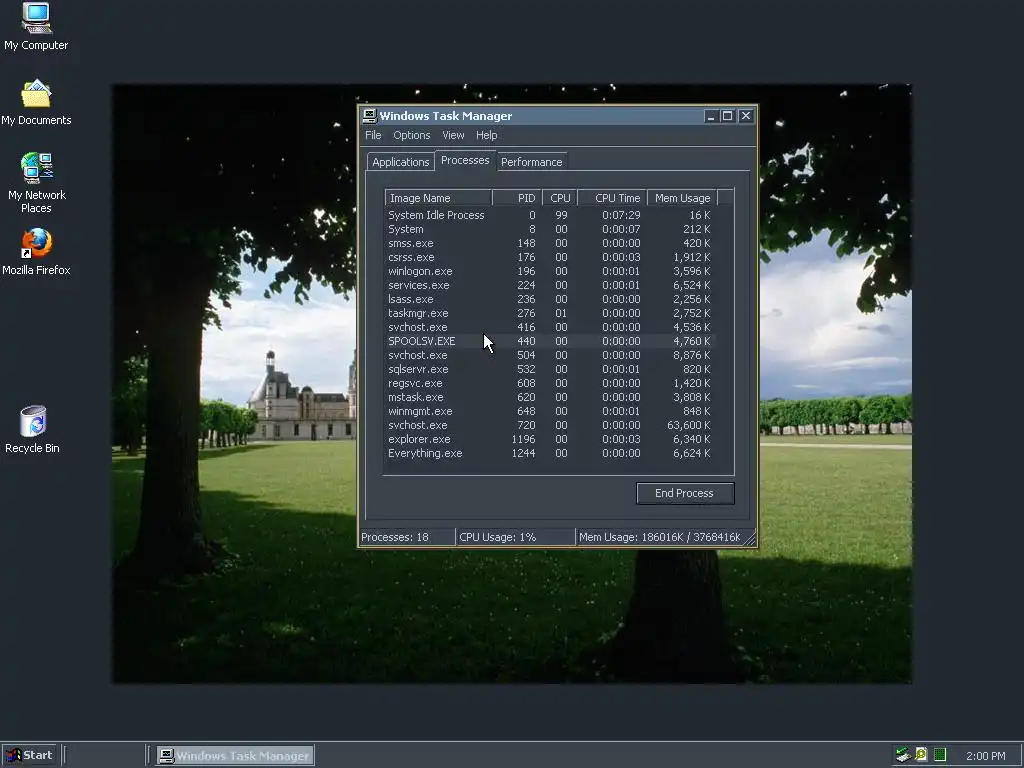Open My Documents desktop icon
1024x768 pixels.
(x=36, y=103)
